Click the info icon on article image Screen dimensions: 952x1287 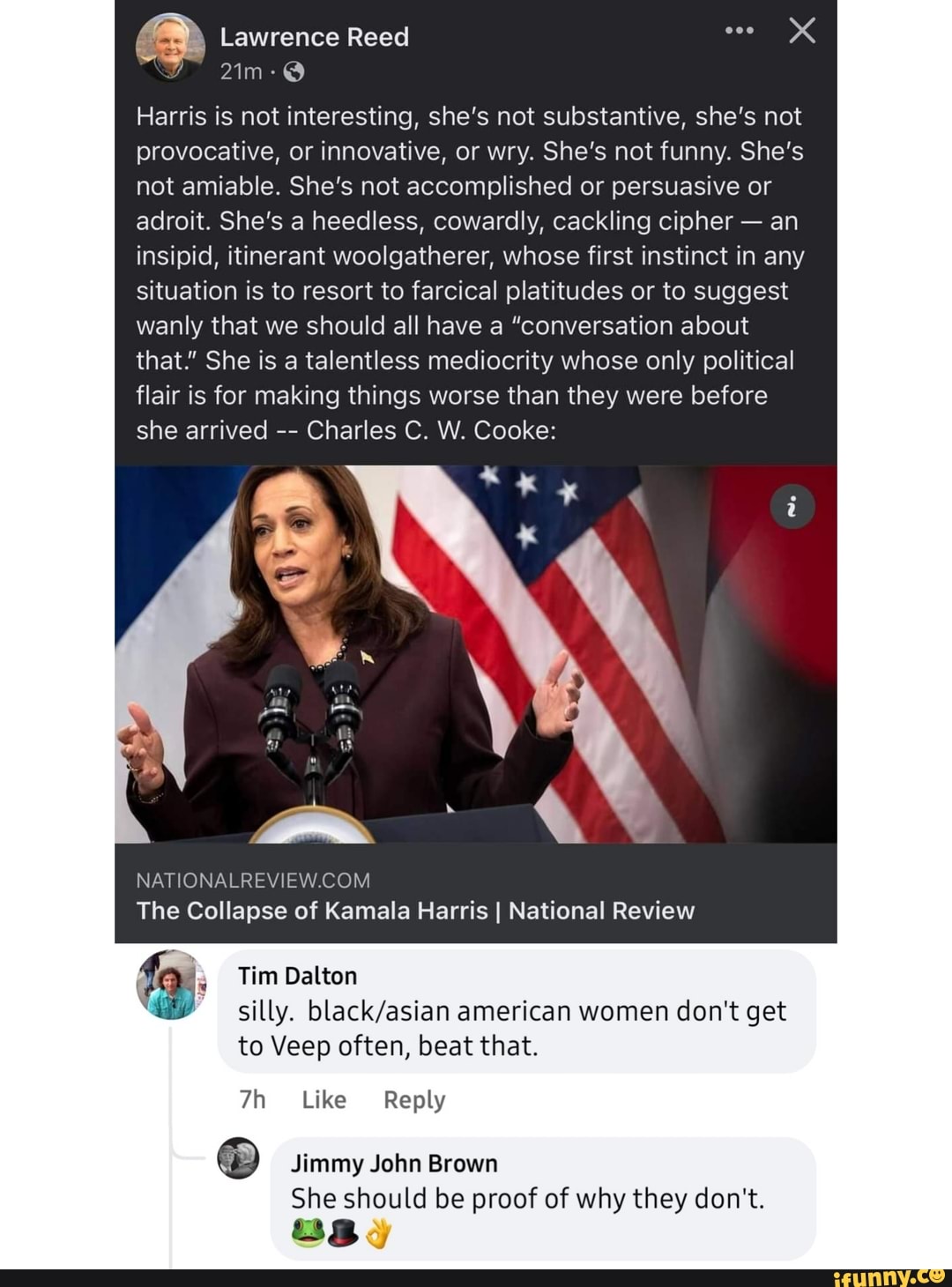(x=792, y=507)
